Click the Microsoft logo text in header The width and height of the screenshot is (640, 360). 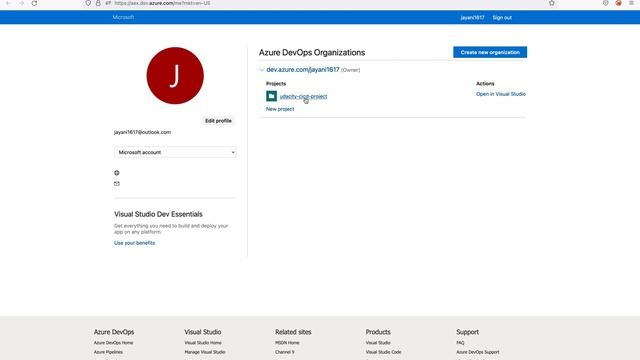(123, 17)
